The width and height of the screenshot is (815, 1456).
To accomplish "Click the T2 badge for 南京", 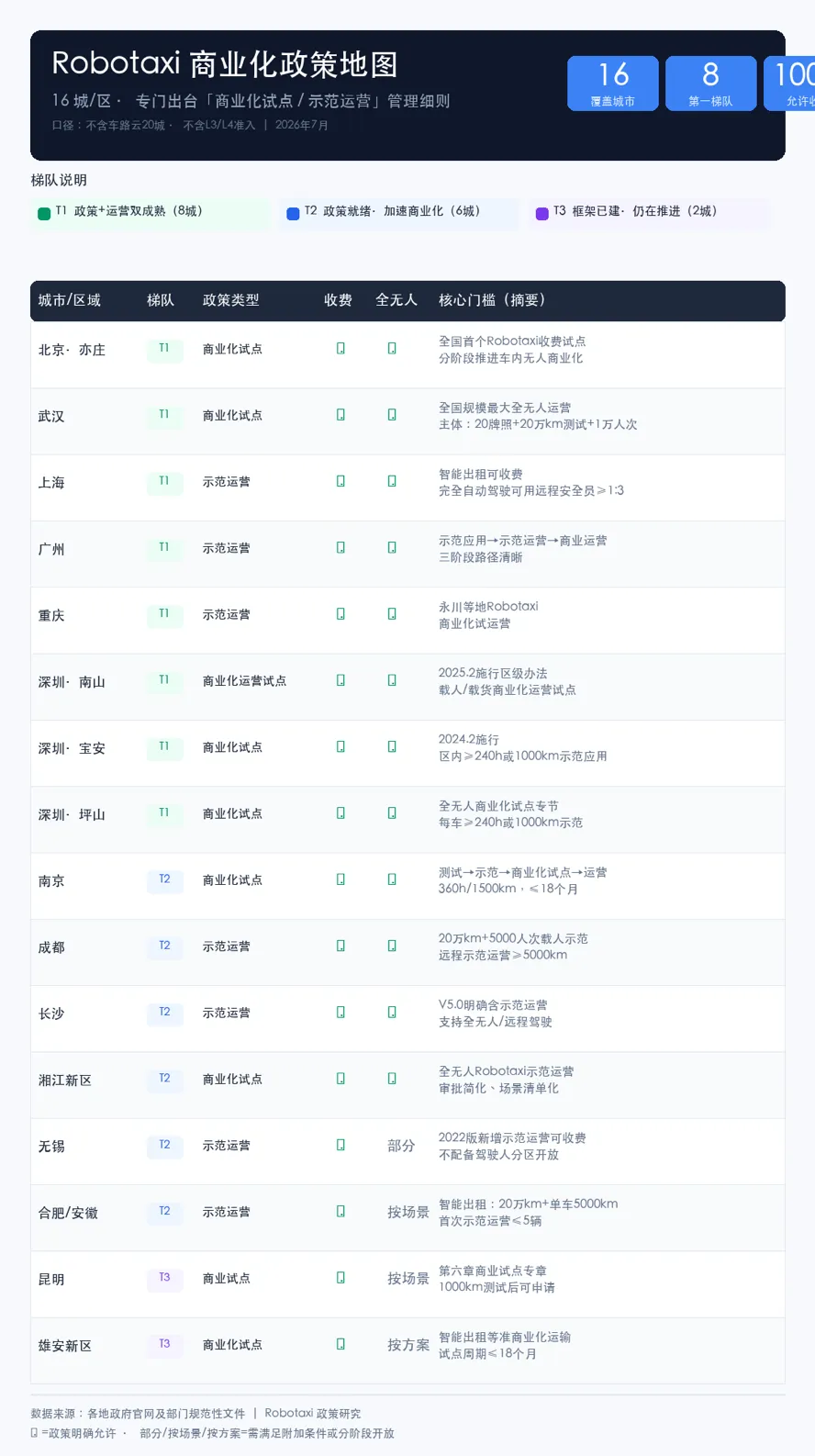I will (164, 879).
